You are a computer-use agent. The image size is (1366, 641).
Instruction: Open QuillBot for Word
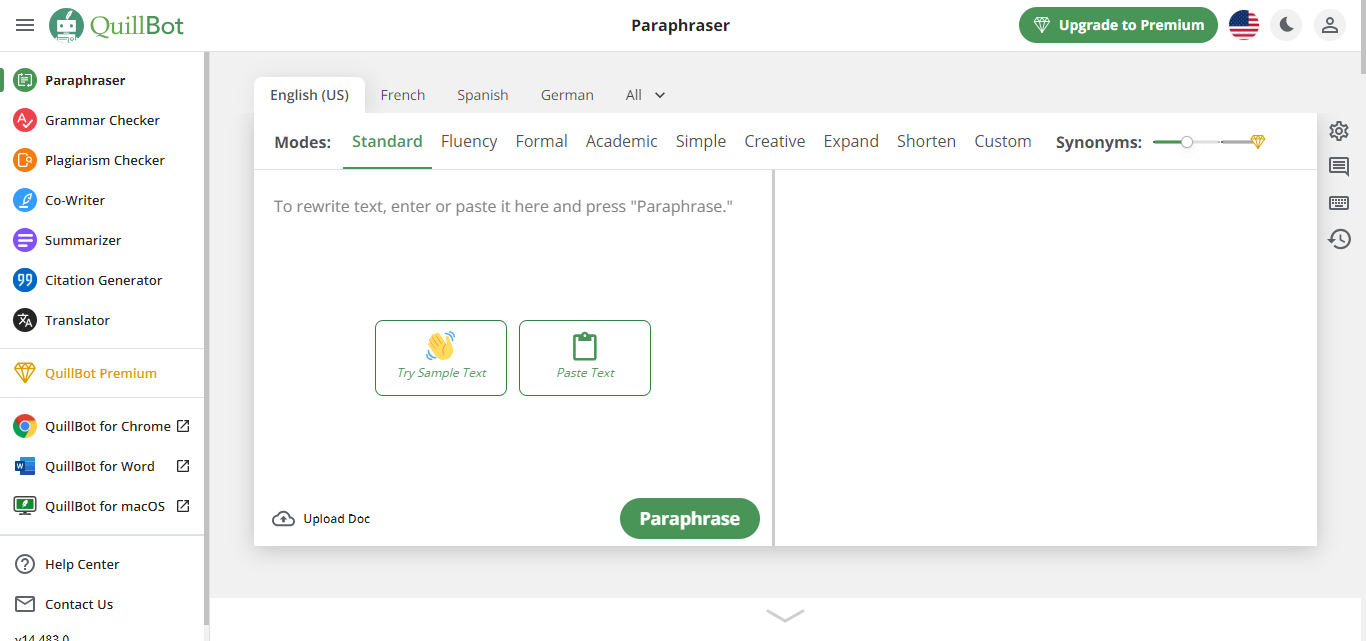click(x=102, y=466)
